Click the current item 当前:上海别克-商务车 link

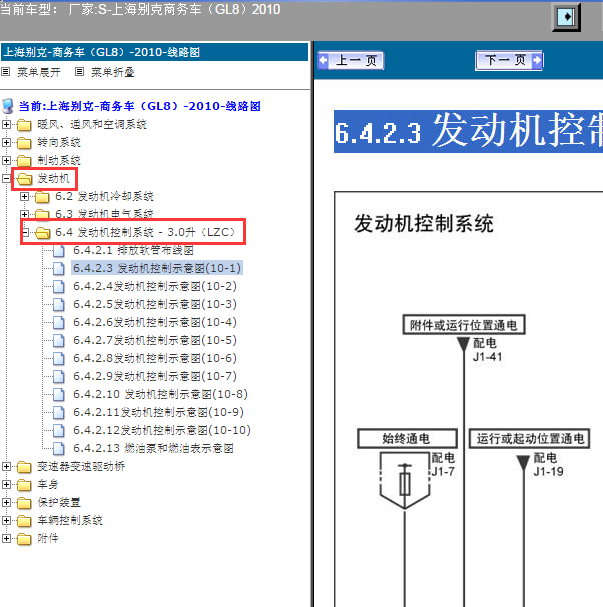(140, 106)
